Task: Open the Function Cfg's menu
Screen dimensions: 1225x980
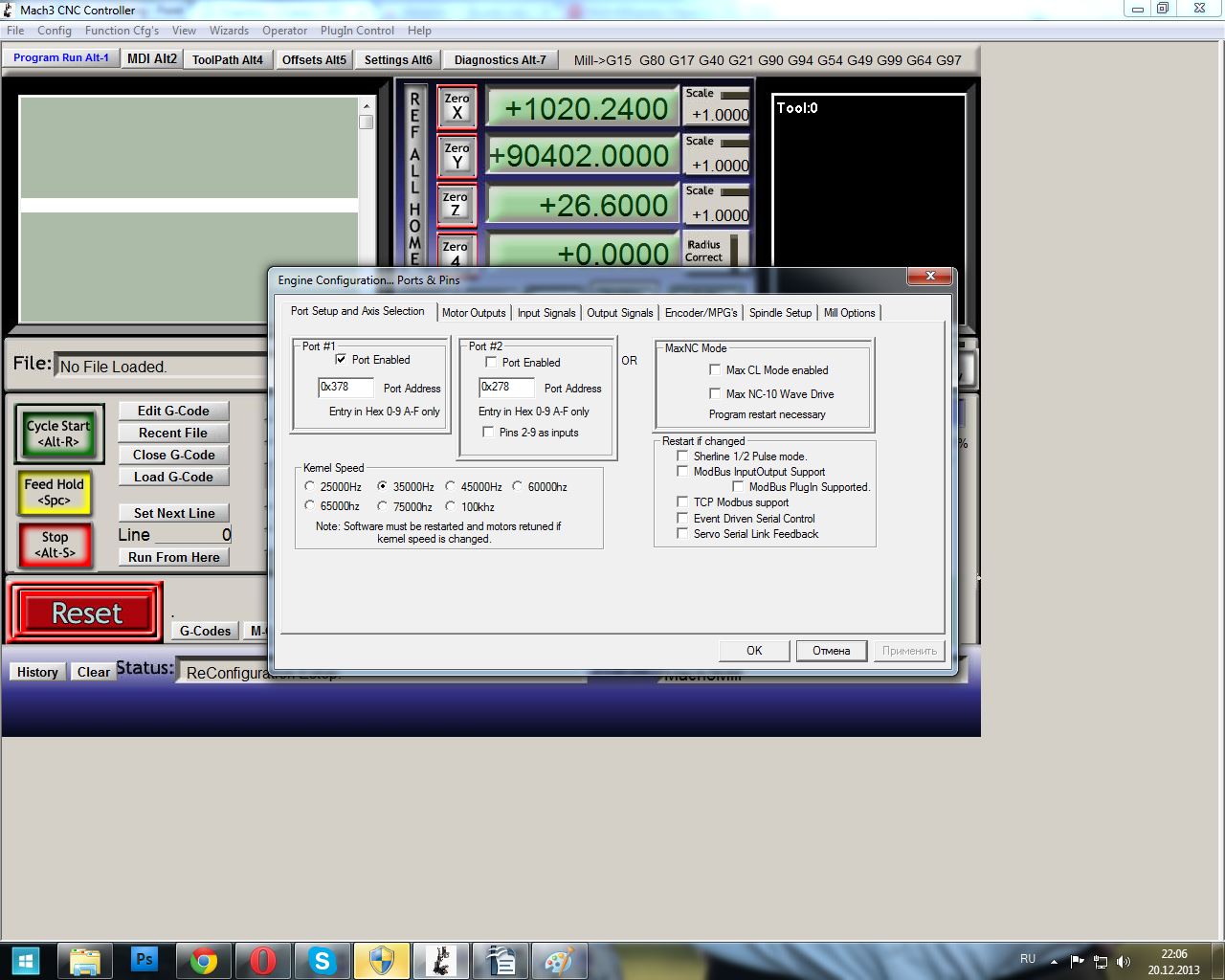Action: coord(122,31)
